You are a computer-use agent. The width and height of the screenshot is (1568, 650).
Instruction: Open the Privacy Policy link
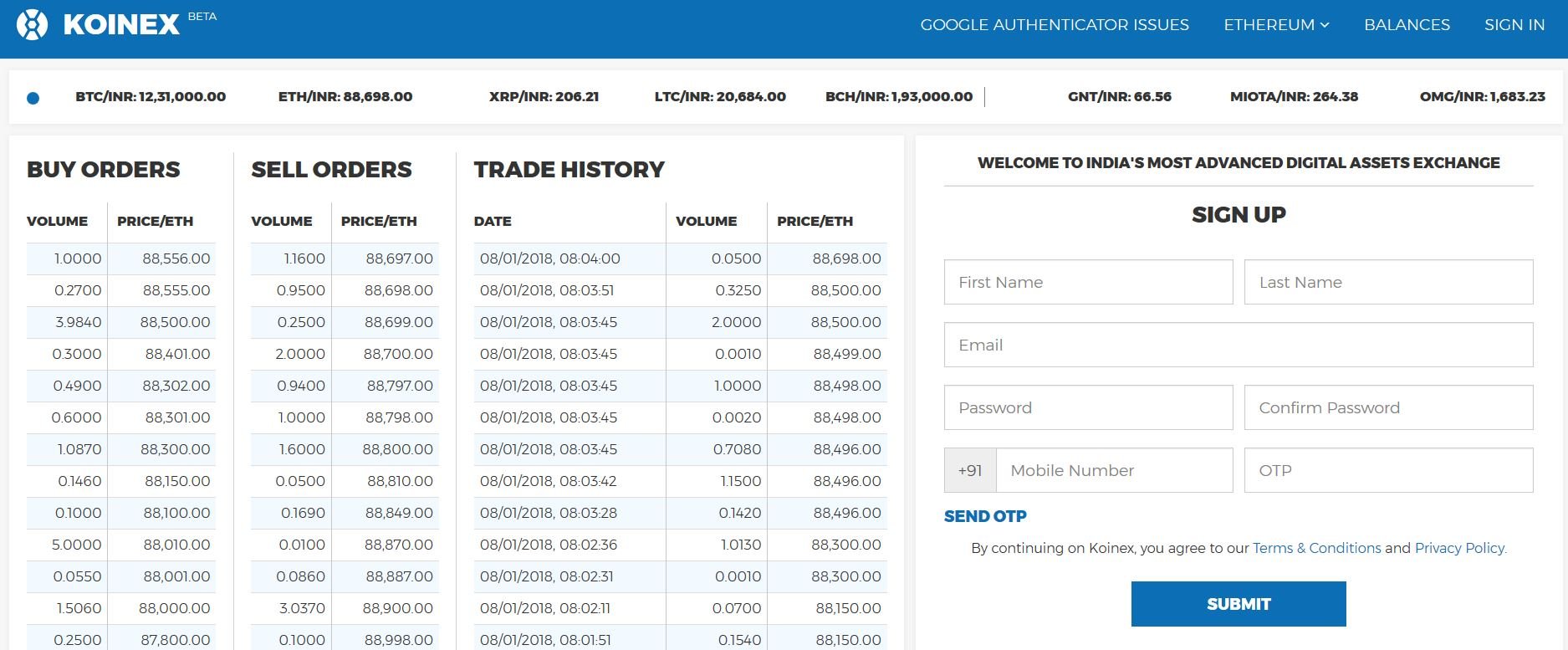(x=1460, y=548)
